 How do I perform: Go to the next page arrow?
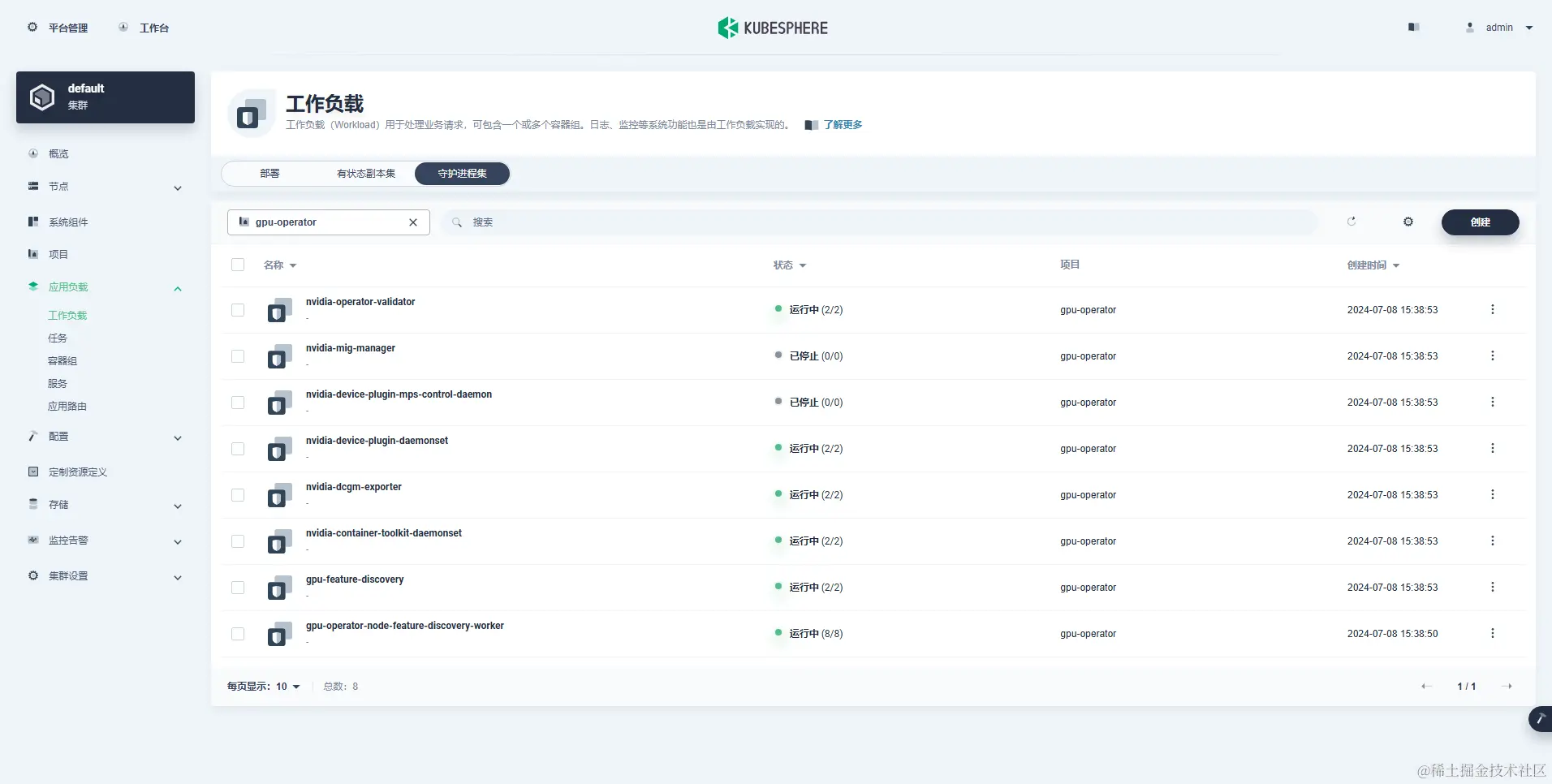(x=1507, y=687)
